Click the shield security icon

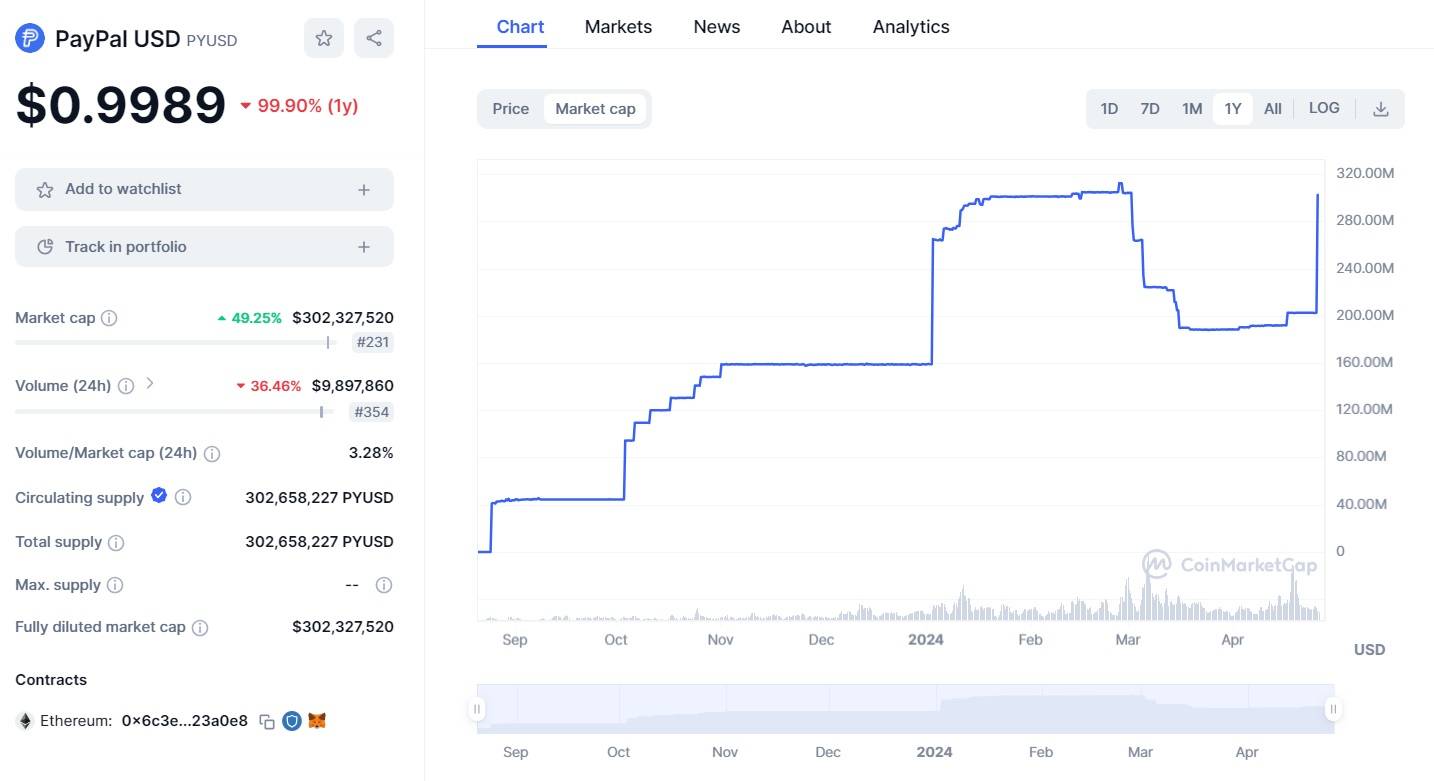[x=292, y=721]
